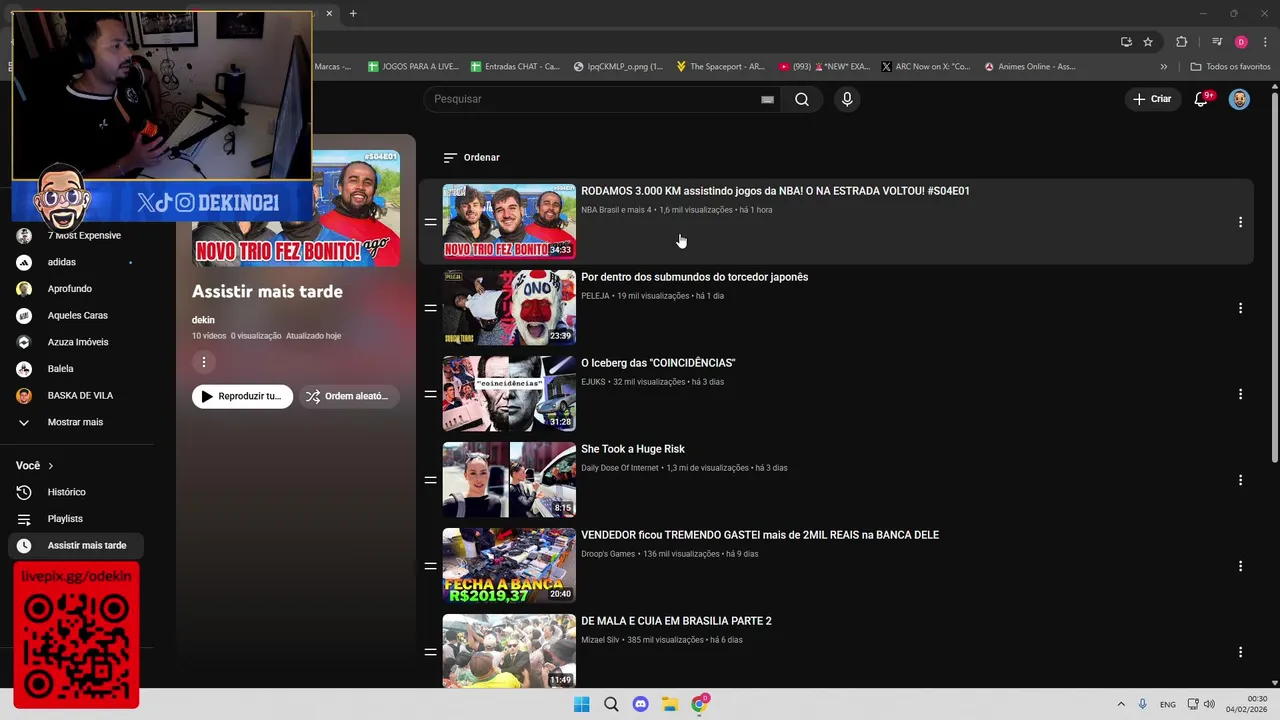Grab reorder handle of RODAMOS 3.000 KM video
The image size is (1280, 720).
[430, 222]
